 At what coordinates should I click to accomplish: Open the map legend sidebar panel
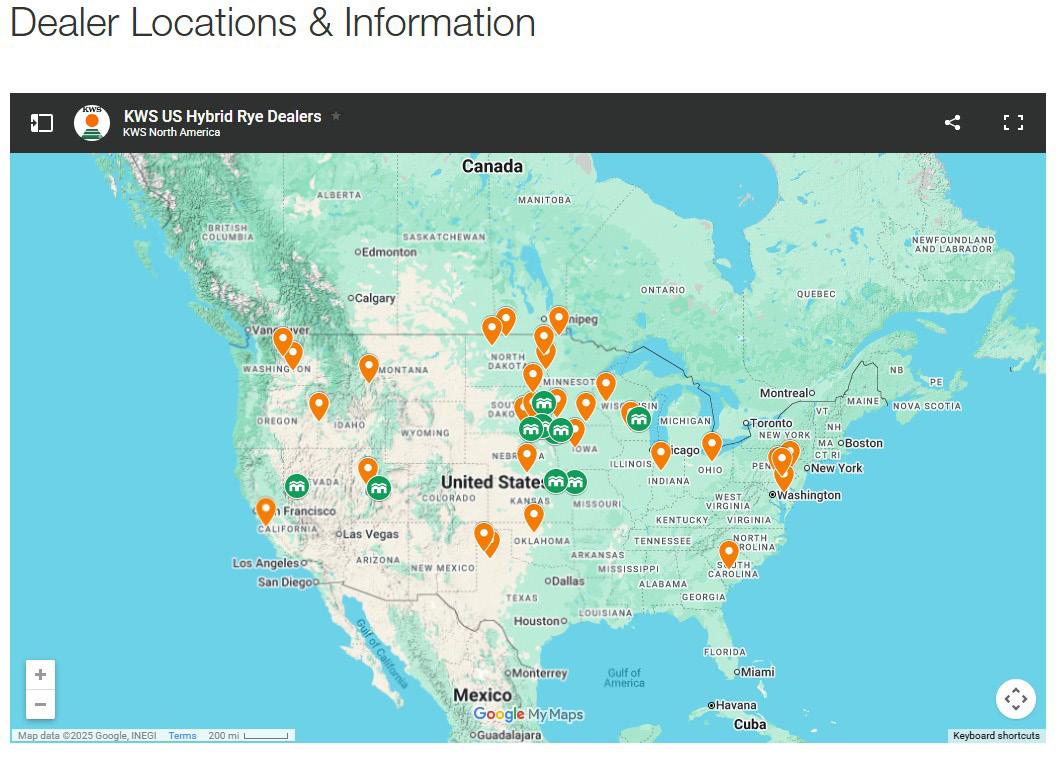(42, 123)
